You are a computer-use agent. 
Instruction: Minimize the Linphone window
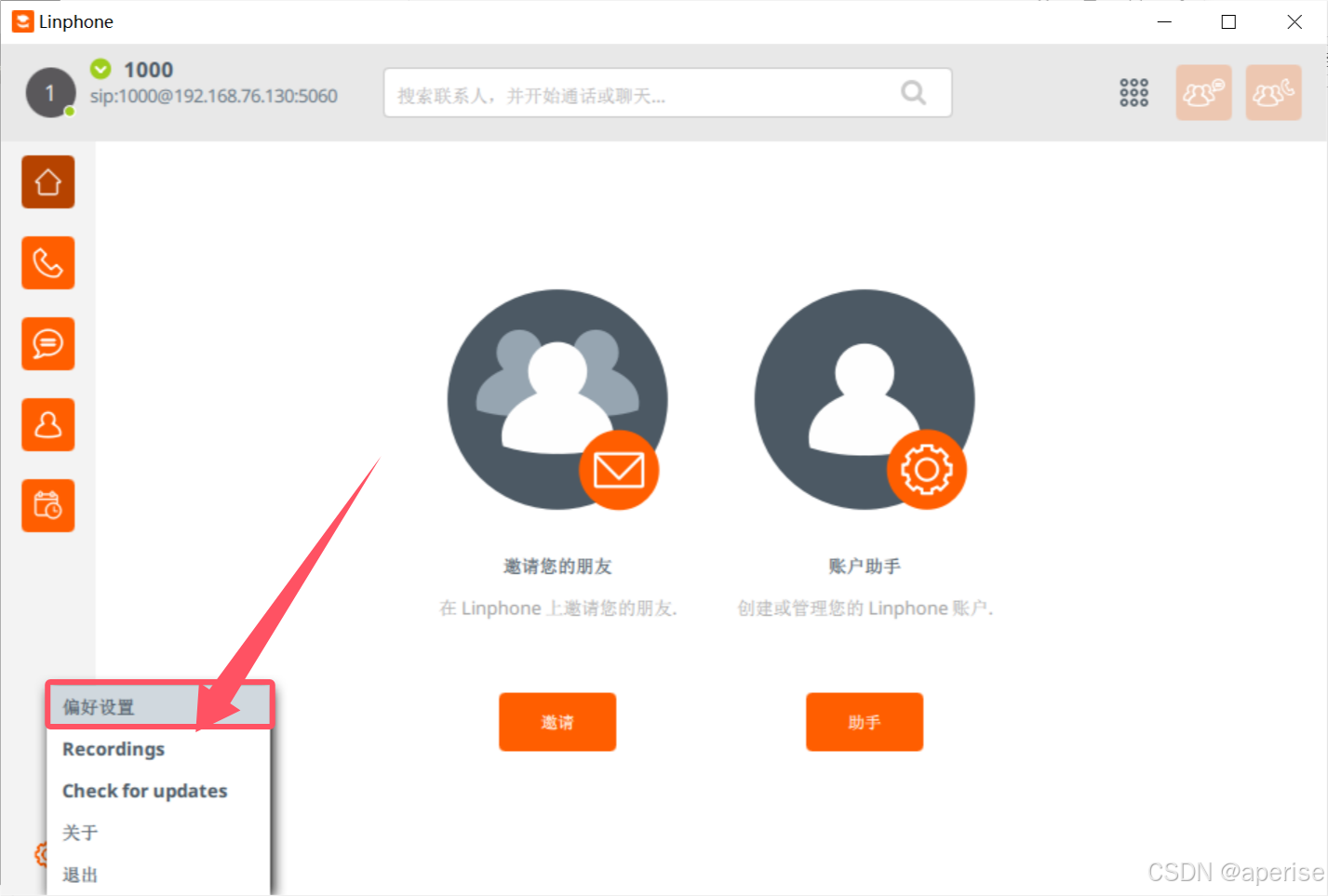tap(1164, 21)
